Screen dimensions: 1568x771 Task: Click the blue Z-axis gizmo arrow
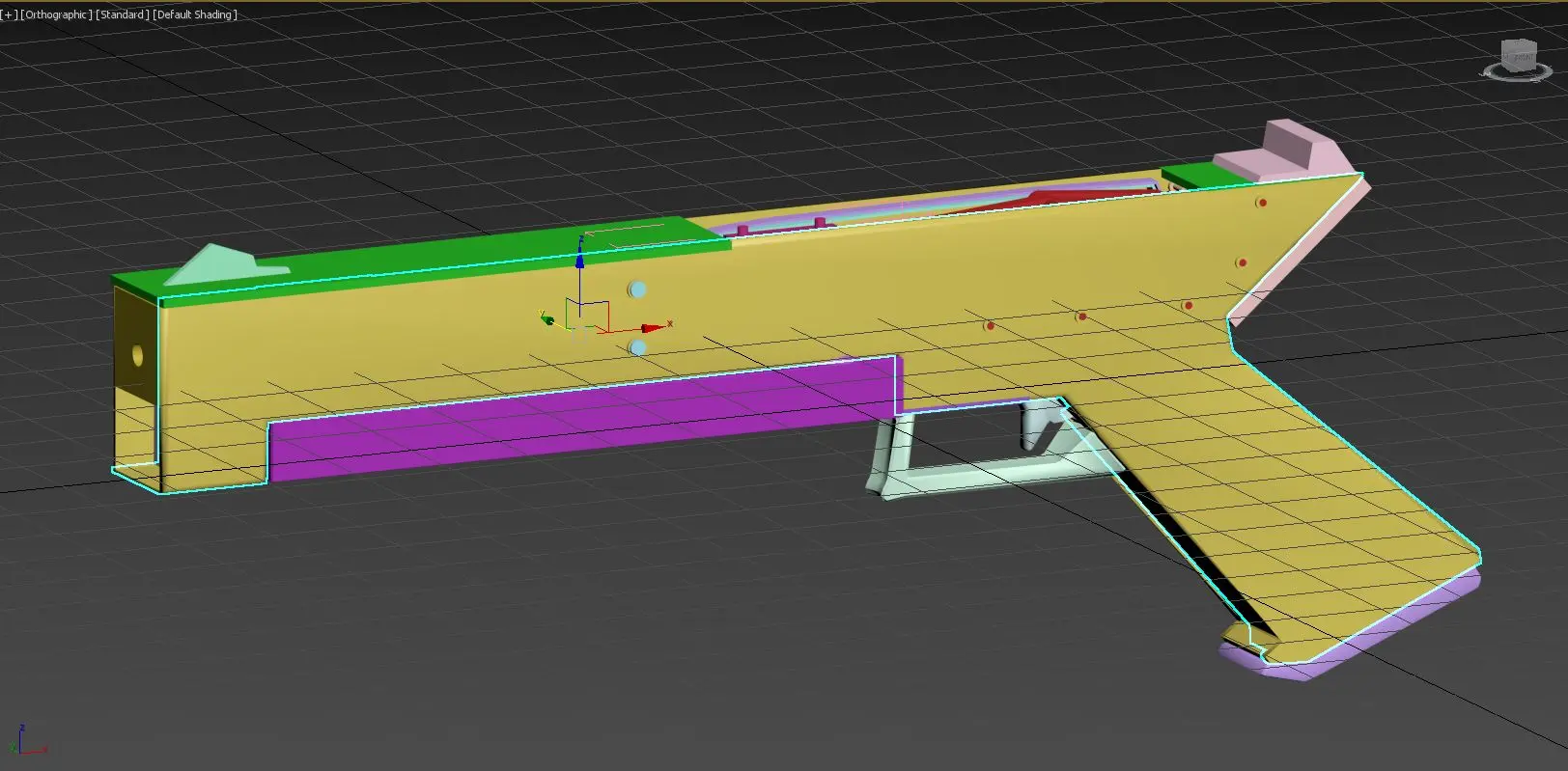click(x=579, y=259)
